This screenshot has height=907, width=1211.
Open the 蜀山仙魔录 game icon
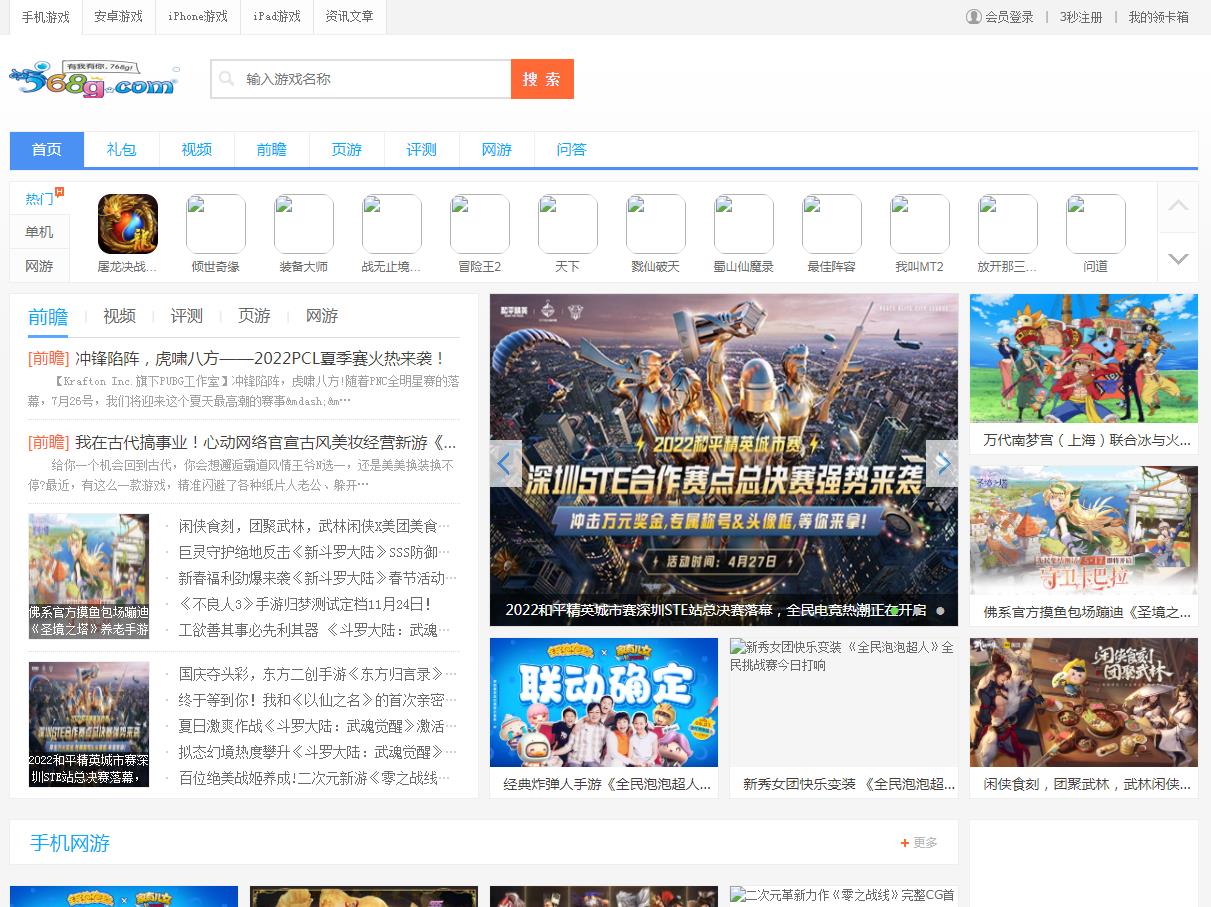coord(744,224)
